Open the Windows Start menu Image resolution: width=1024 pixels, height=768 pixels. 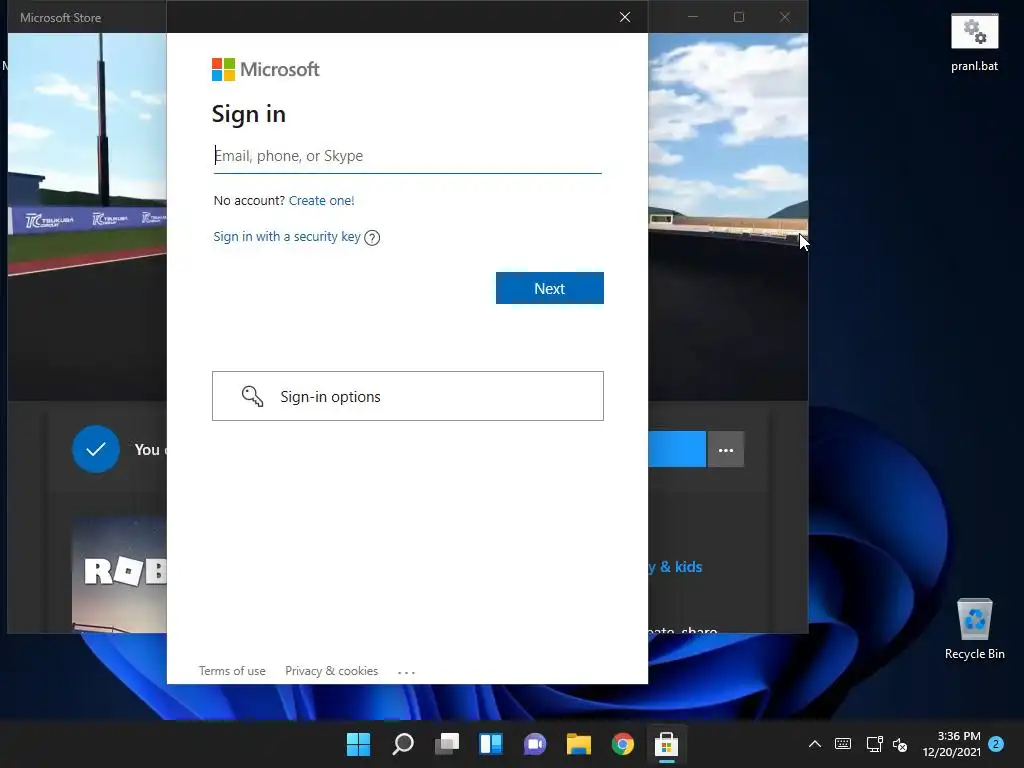coord(358,744)
